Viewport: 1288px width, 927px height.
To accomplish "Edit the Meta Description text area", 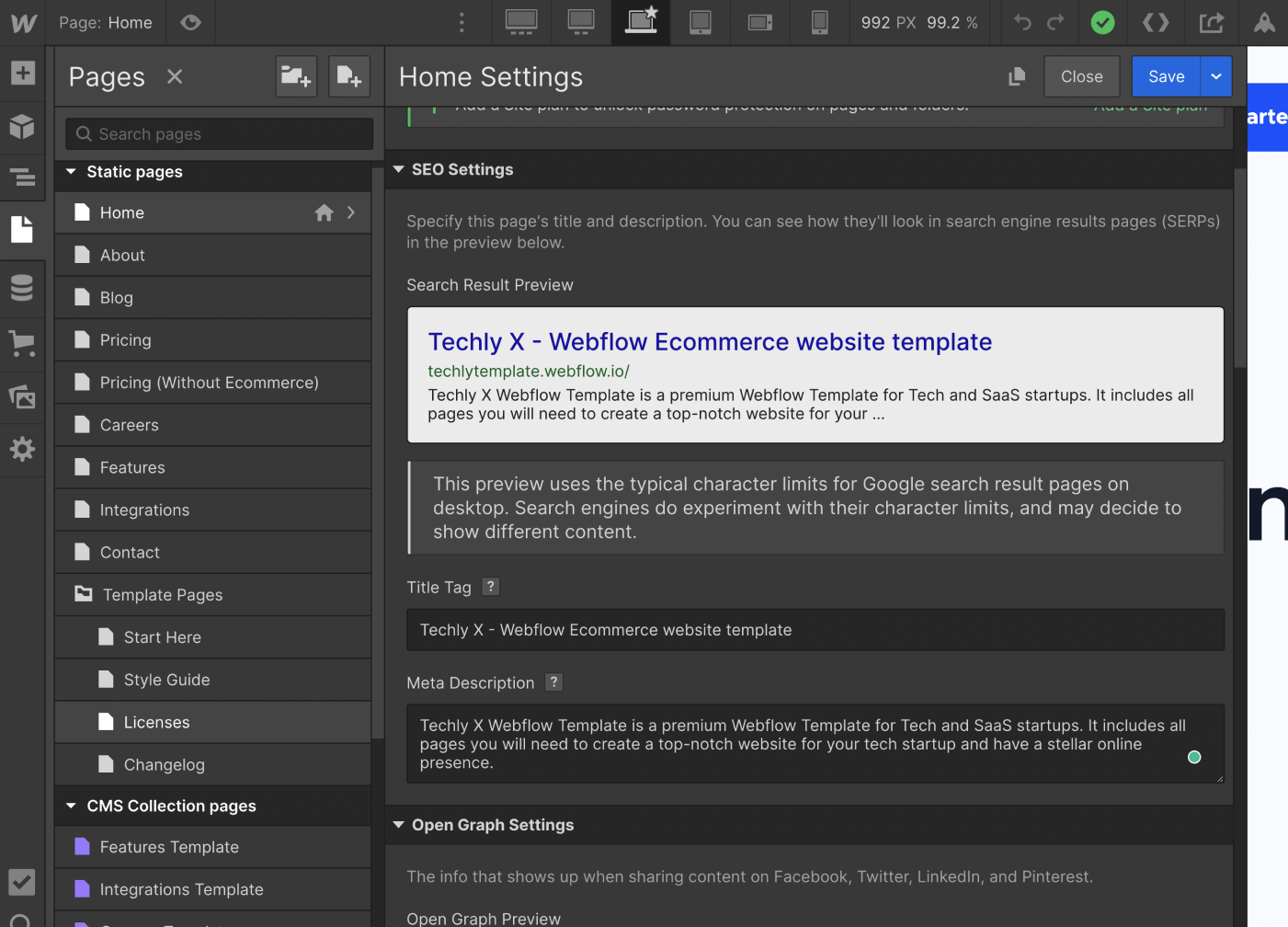I will point(815,744).
